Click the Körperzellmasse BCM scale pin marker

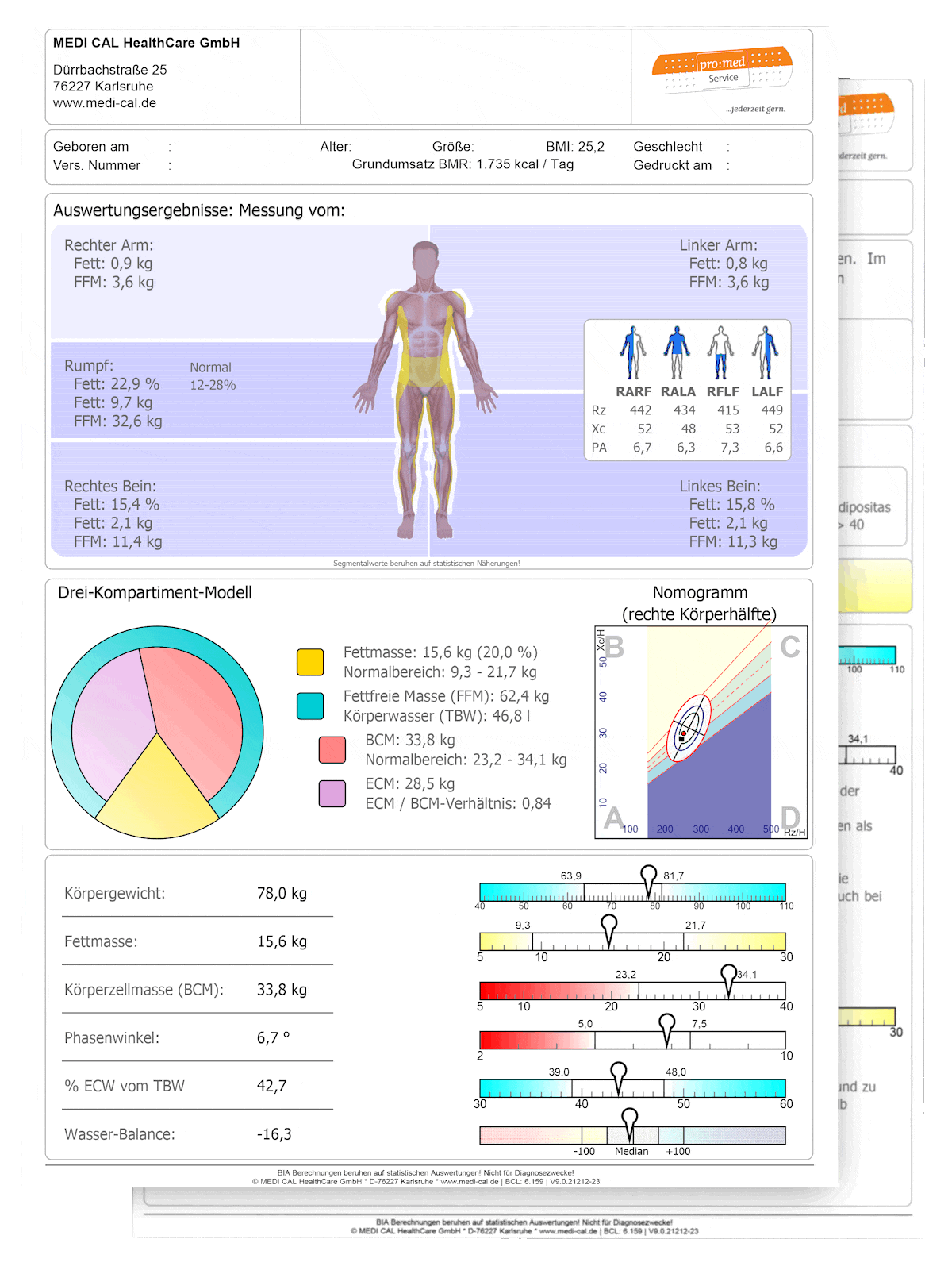point(728,977)
